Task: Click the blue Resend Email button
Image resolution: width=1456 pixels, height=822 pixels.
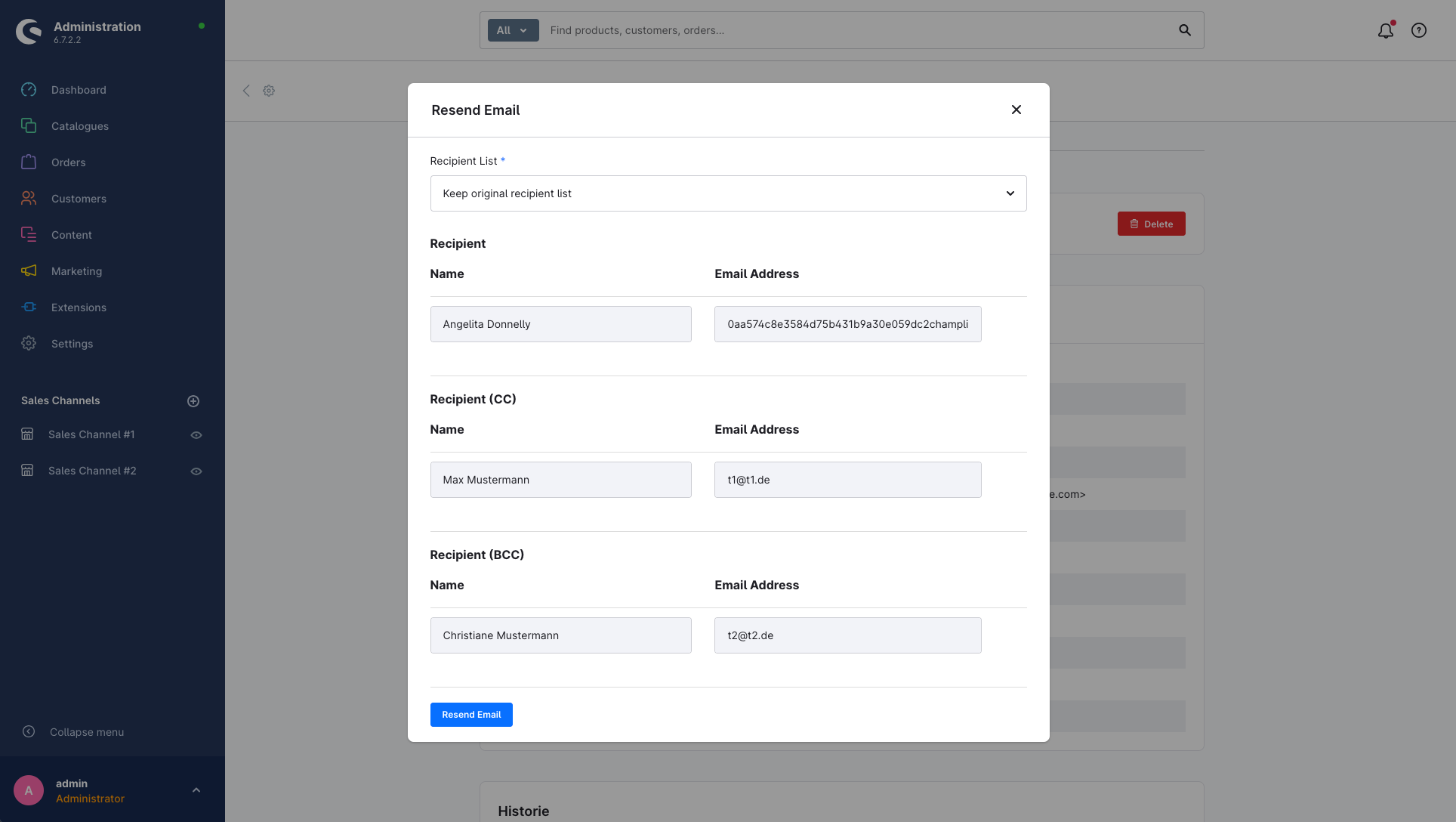Action: click(x=471, y=715)
